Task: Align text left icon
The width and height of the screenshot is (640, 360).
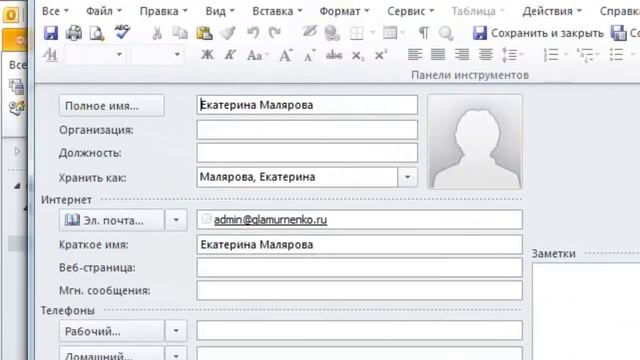Action: pyautogui.click(x=415, y=54)
